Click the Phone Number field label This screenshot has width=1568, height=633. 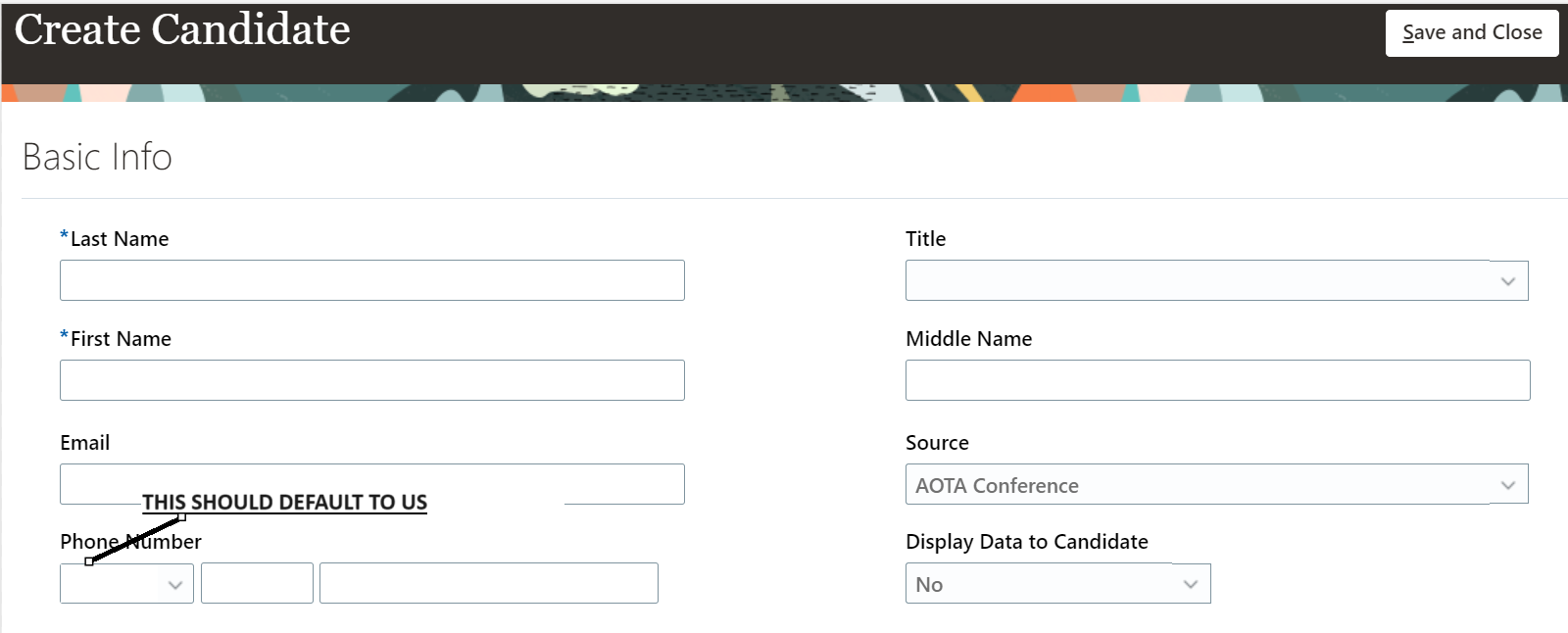pos(130,541)
